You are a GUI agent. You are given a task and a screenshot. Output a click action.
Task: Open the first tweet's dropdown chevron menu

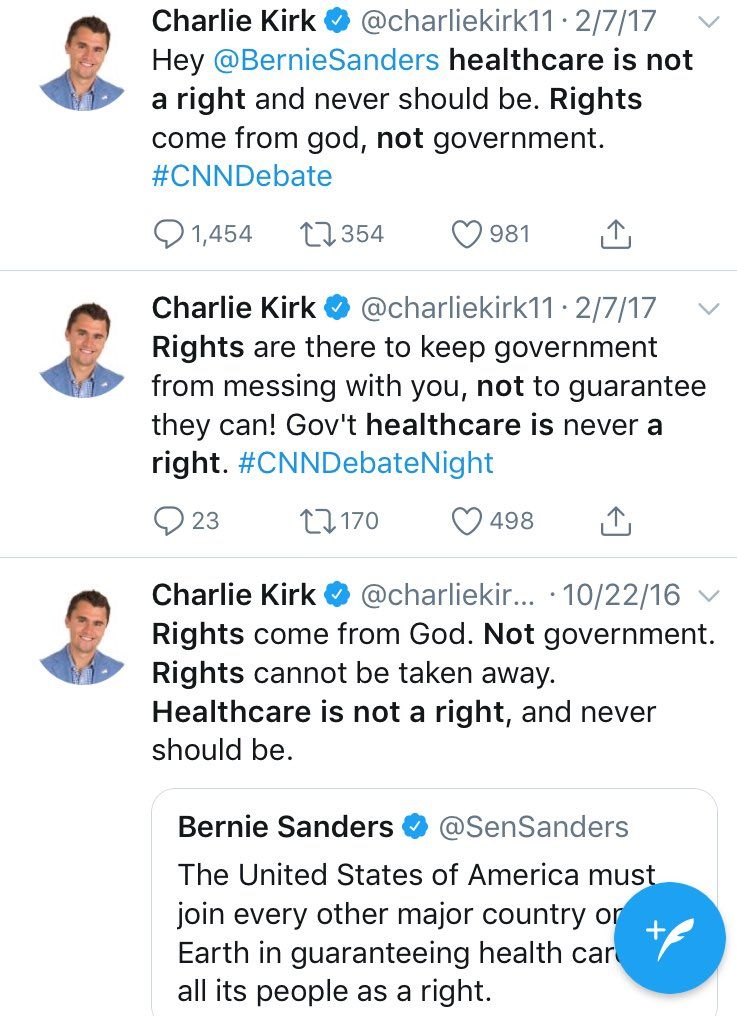click(708, 22)
